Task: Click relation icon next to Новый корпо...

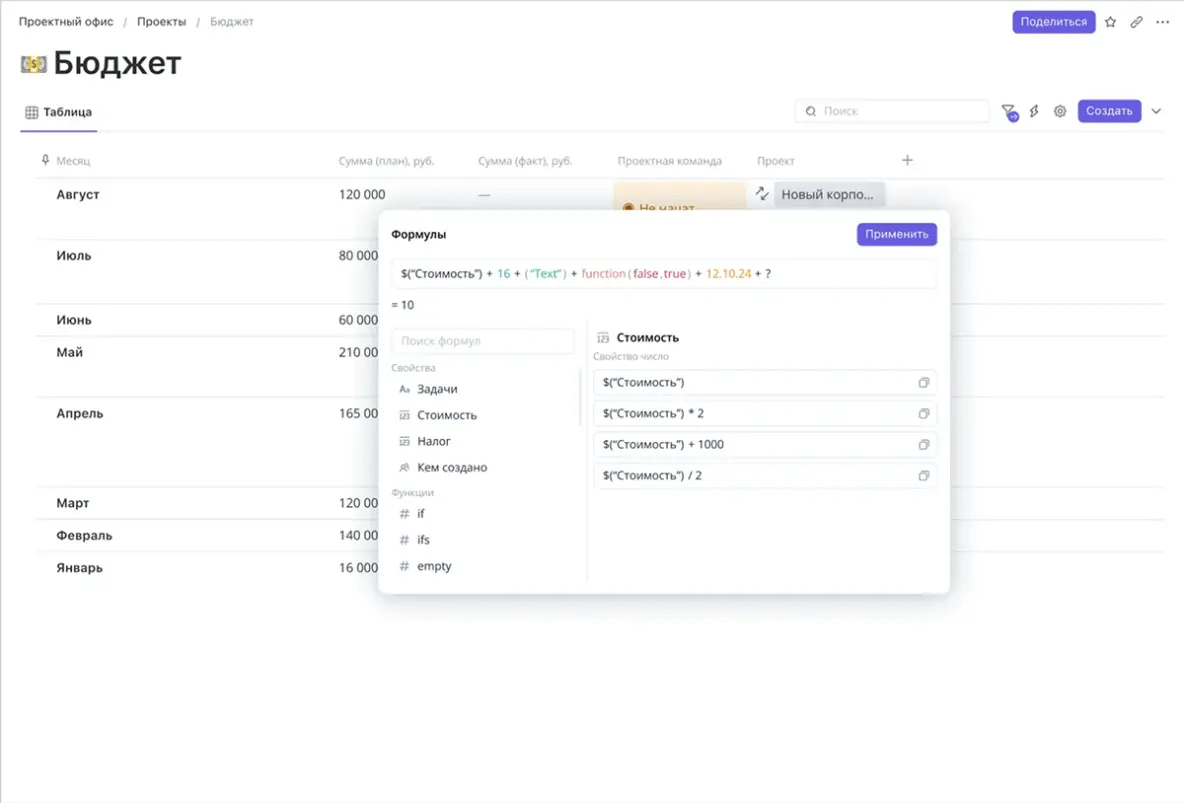Action: (x=762, y=194)
